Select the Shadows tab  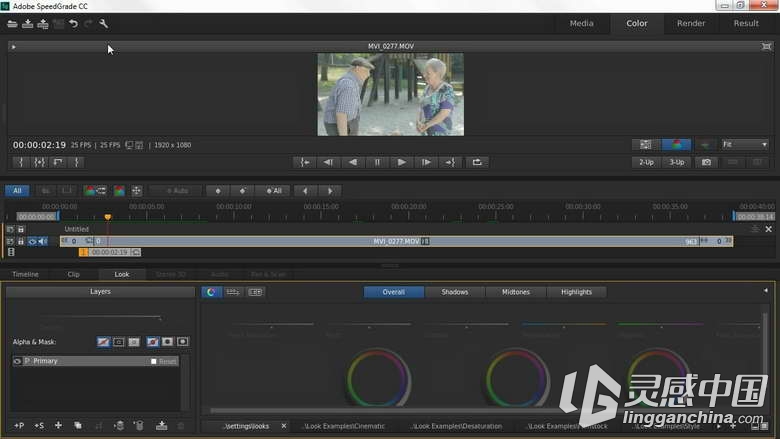pyautogui.click(x=455, y=292)
